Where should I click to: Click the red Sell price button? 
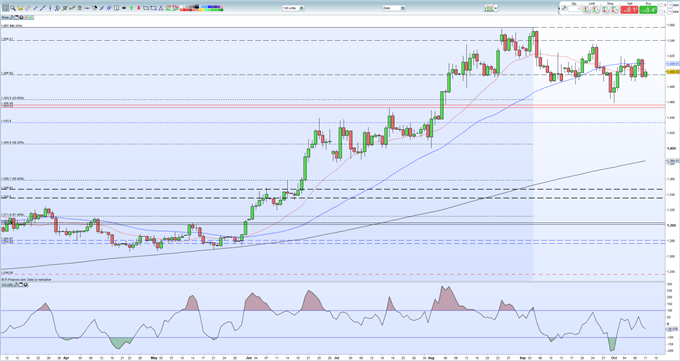[629, 10]
